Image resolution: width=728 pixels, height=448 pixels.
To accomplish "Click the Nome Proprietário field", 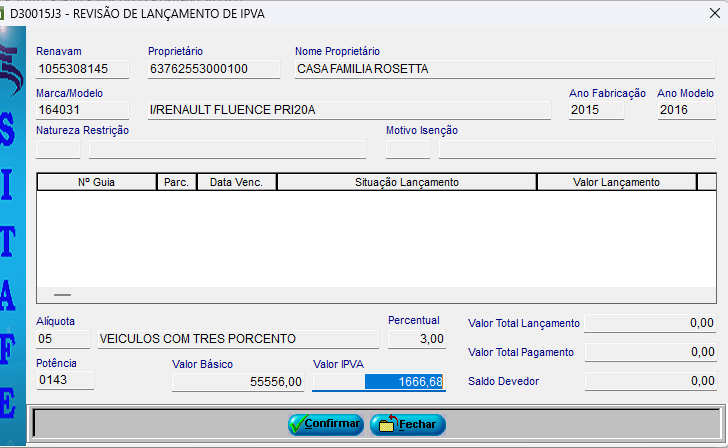I will tap(504, 69).
